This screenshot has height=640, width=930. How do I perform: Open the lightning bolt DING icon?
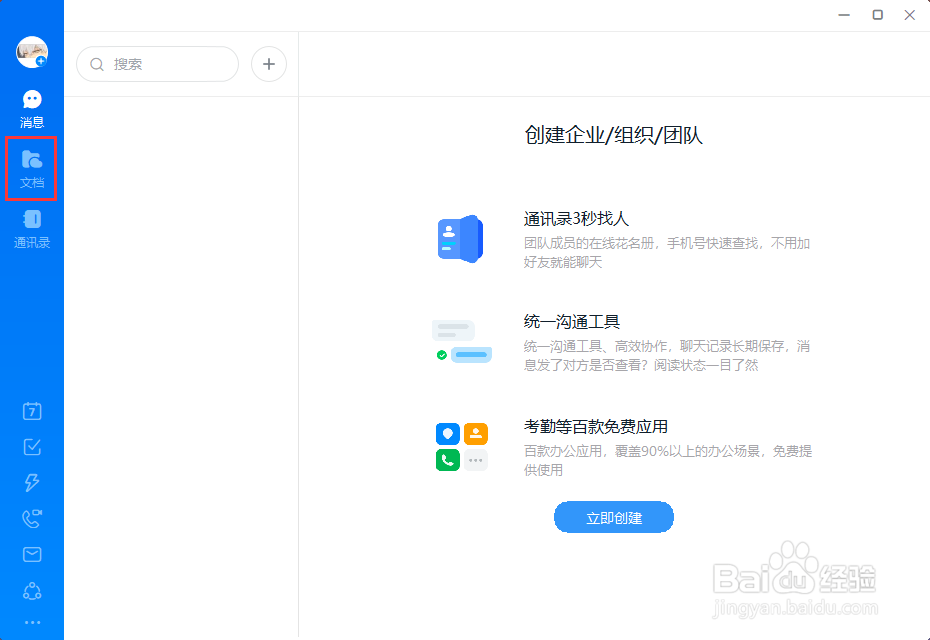click(32, 482)
